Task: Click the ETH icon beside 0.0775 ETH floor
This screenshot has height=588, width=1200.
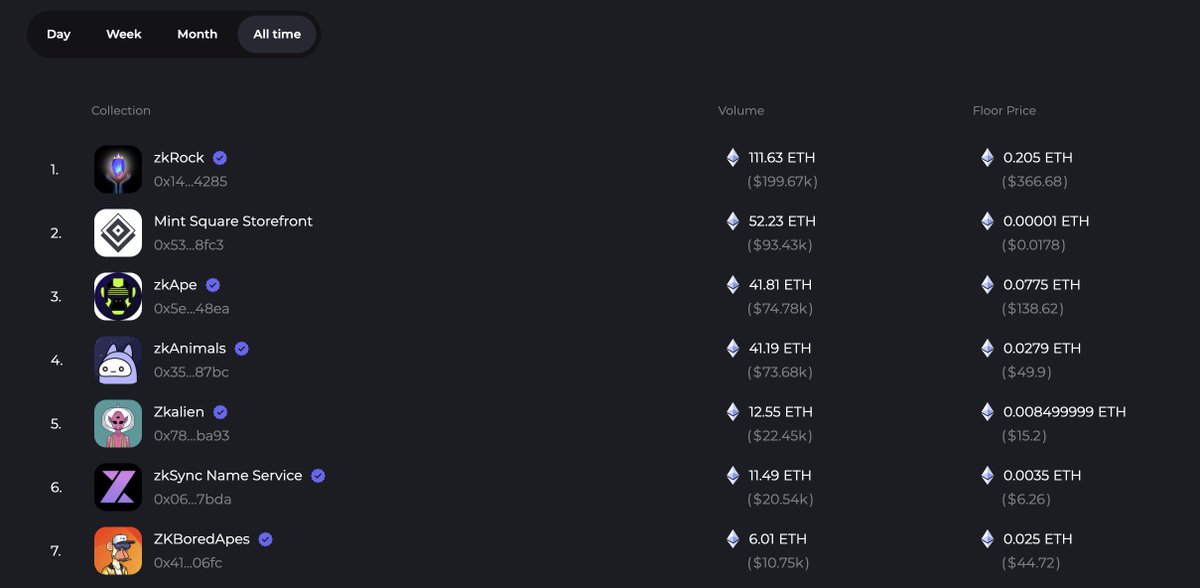Action: (988, 284)
